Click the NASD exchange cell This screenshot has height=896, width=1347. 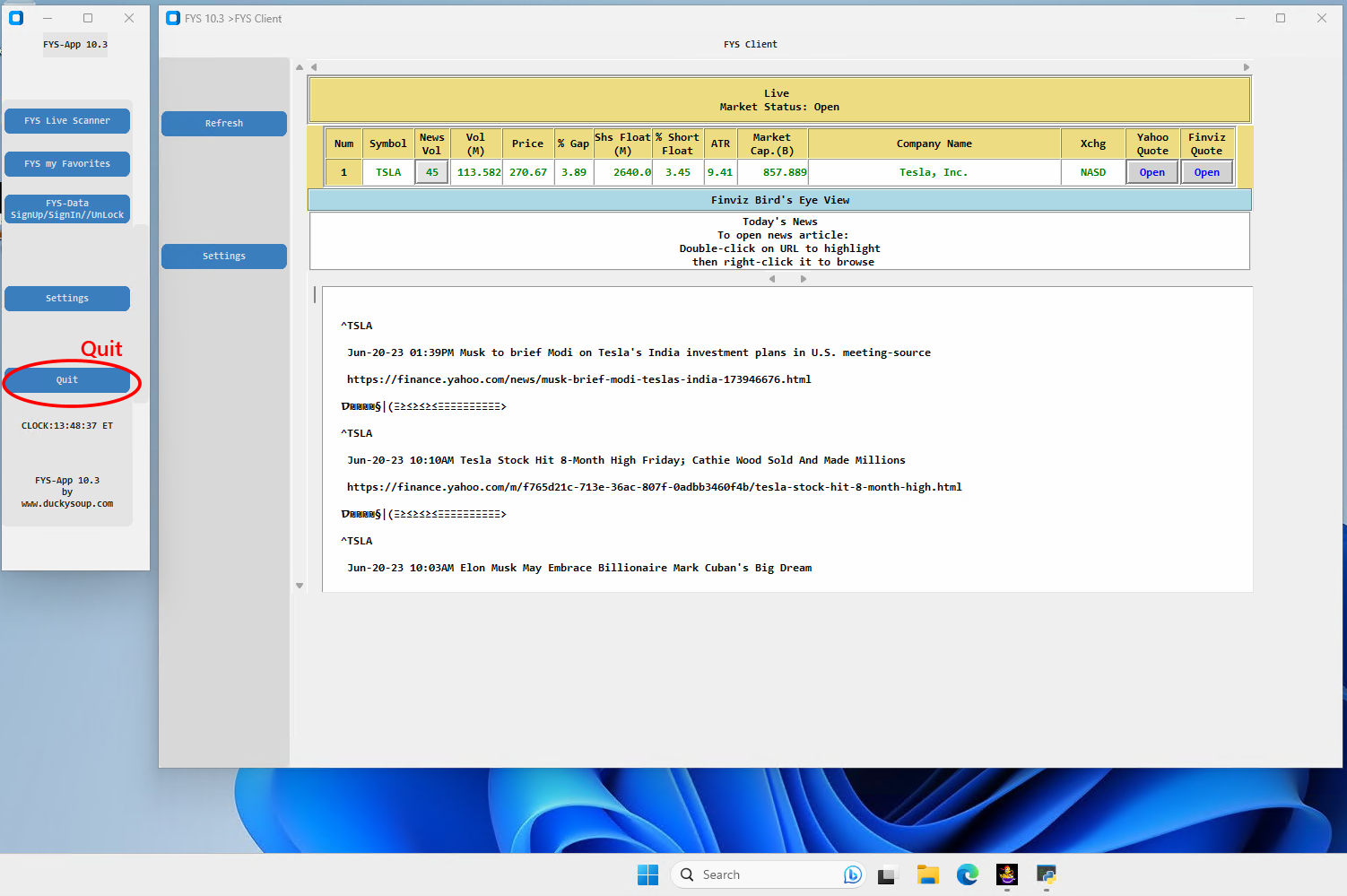click(1093, 172)
